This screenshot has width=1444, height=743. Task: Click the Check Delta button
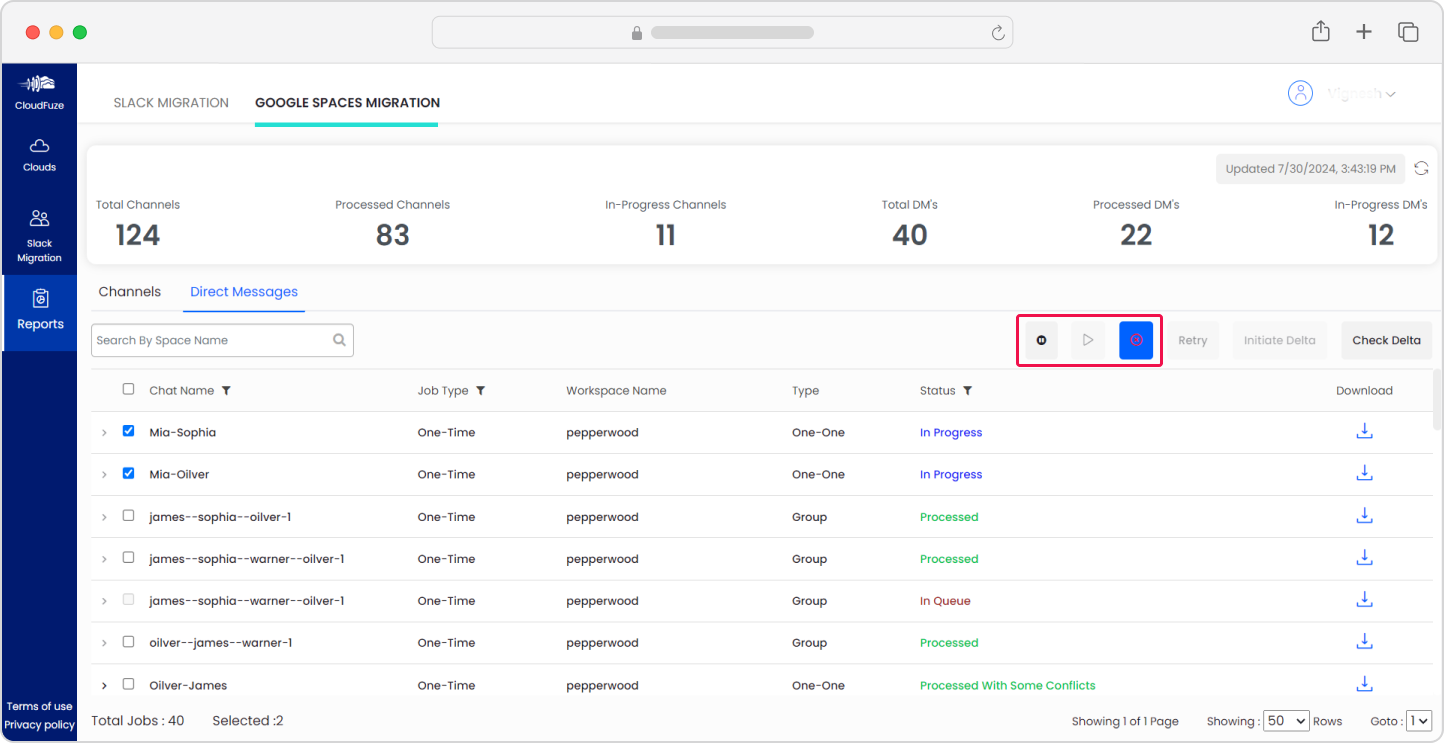tap(1386, 340)
